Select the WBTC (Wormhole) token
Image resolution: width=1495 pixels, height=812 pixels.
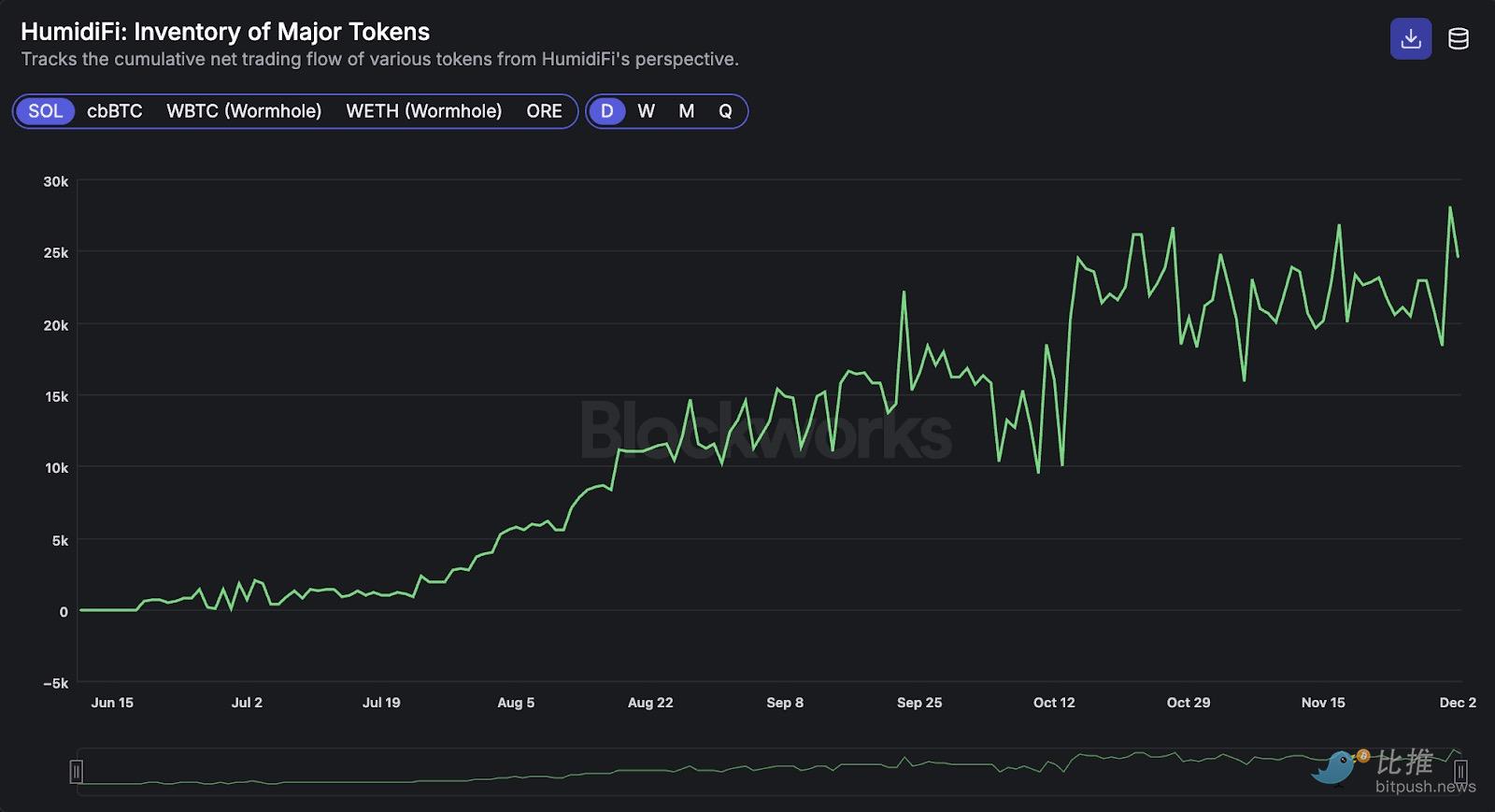(x=244, y=111)
